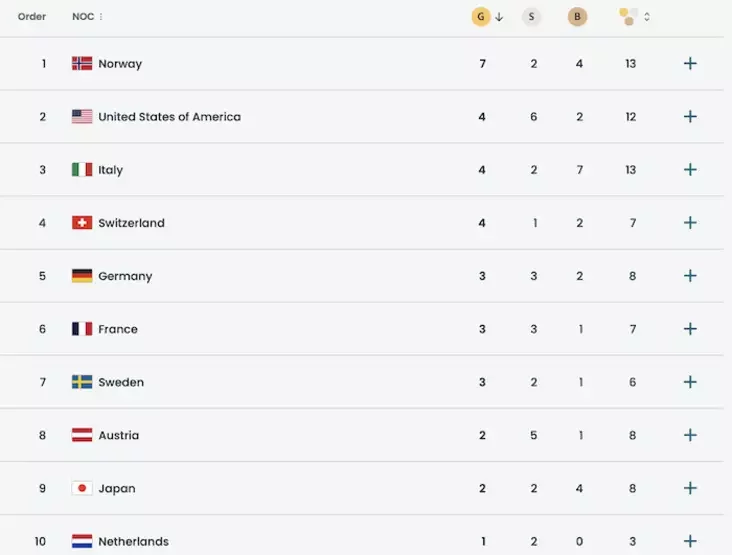Click the Sweden flag icon

tap(82, 382)
